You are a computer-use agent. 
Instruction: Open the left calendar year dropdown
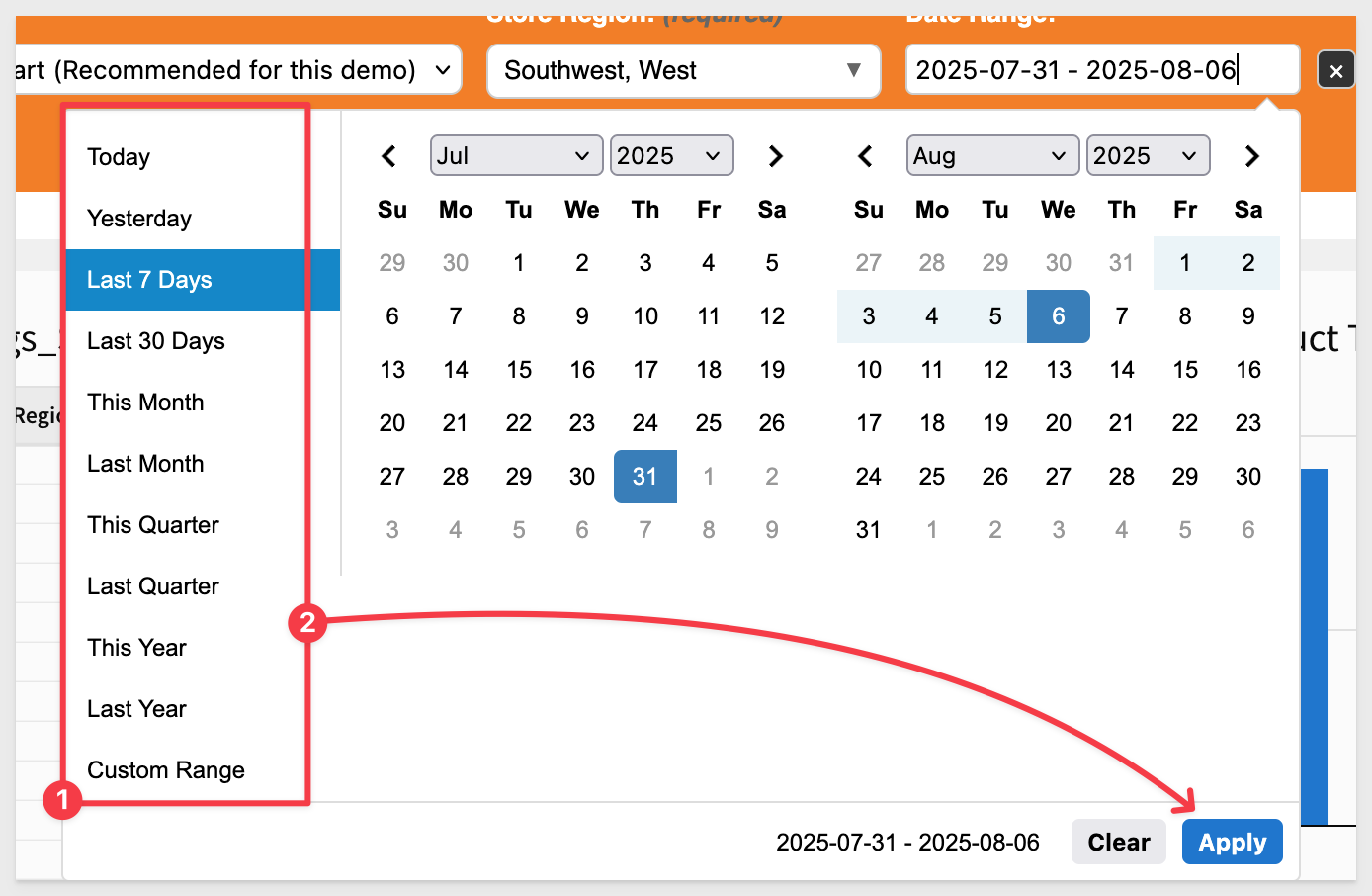(671, 156)
